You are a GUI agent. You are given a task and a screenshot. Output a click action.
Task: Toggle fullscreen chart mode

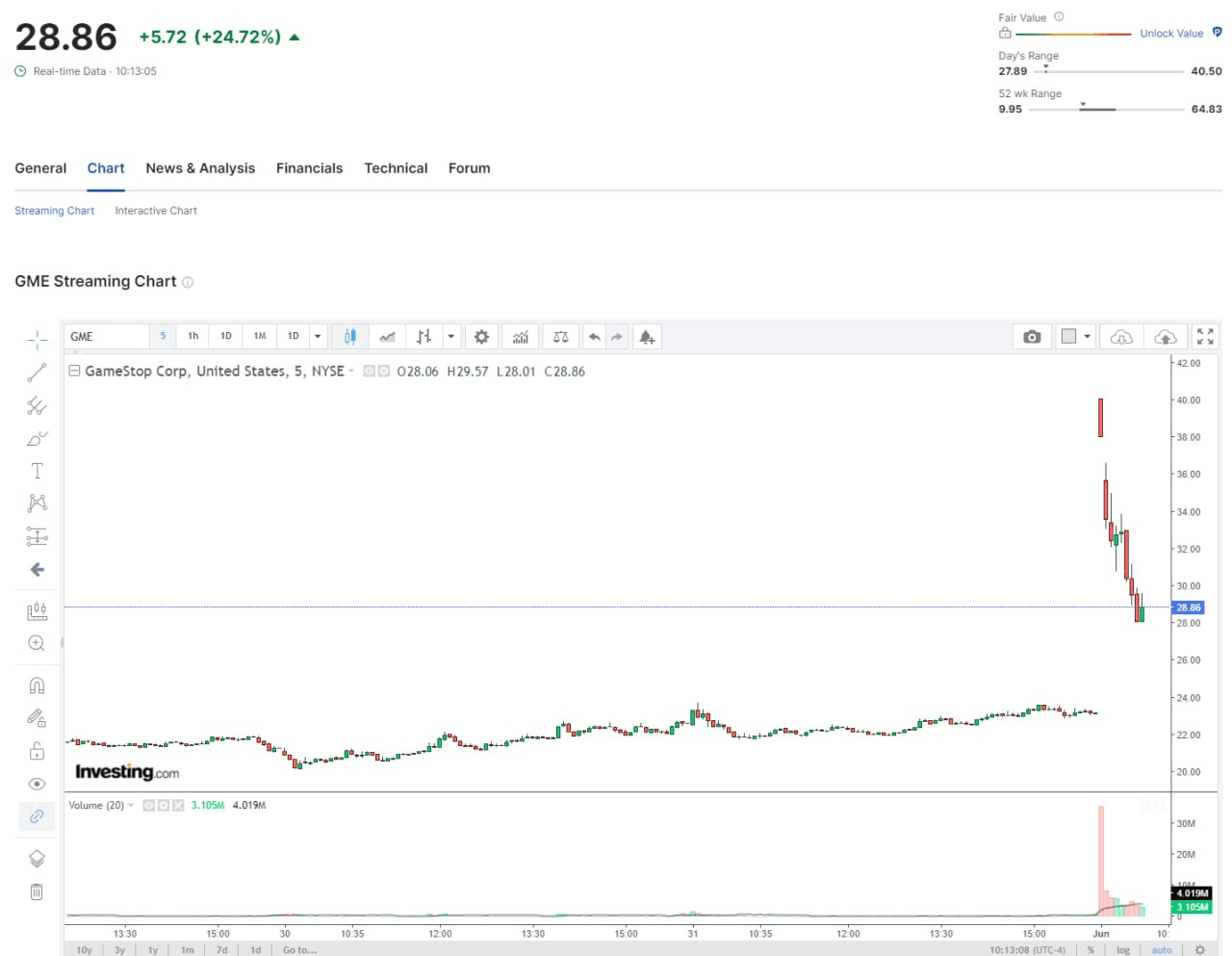click(x=1205, y=337)
